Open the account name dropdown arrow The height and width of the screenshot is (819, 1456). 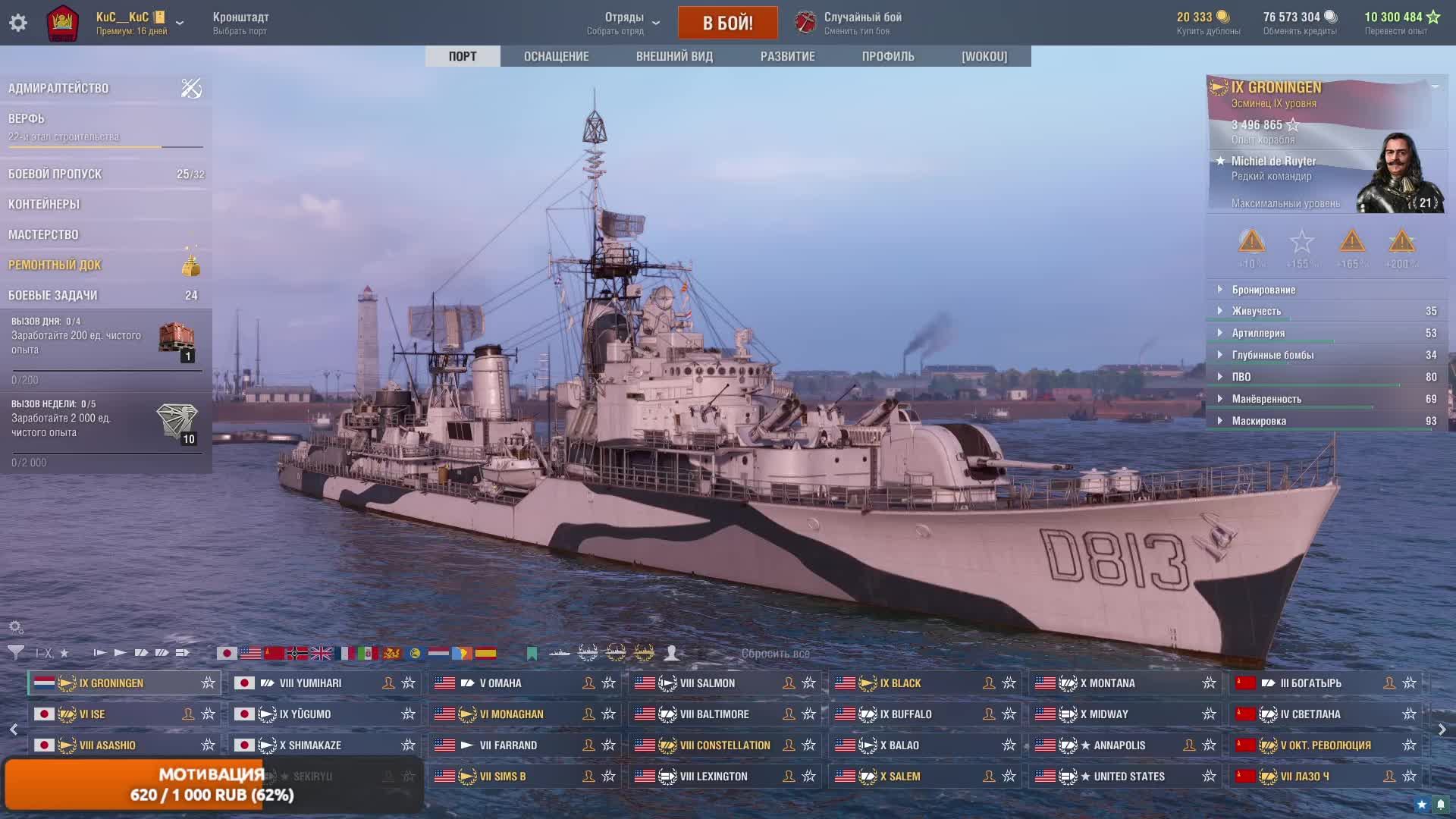(180, 23)
